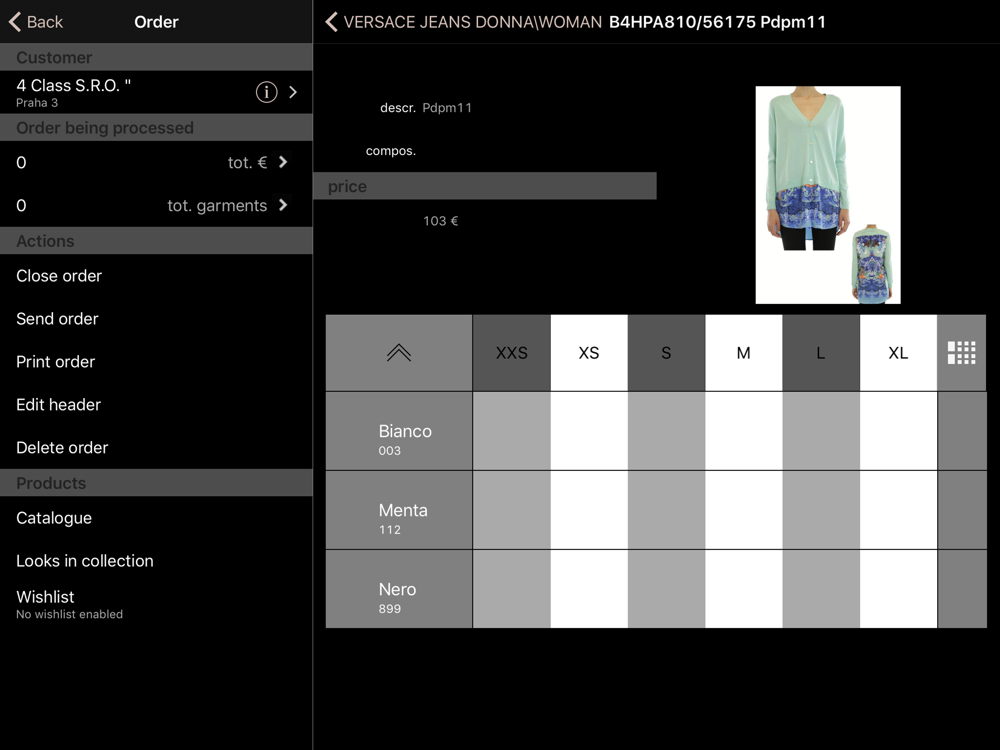Screen dimensions: 1000x750
Task: Collapse size grid with double chevron
Action: pos(399,353)
